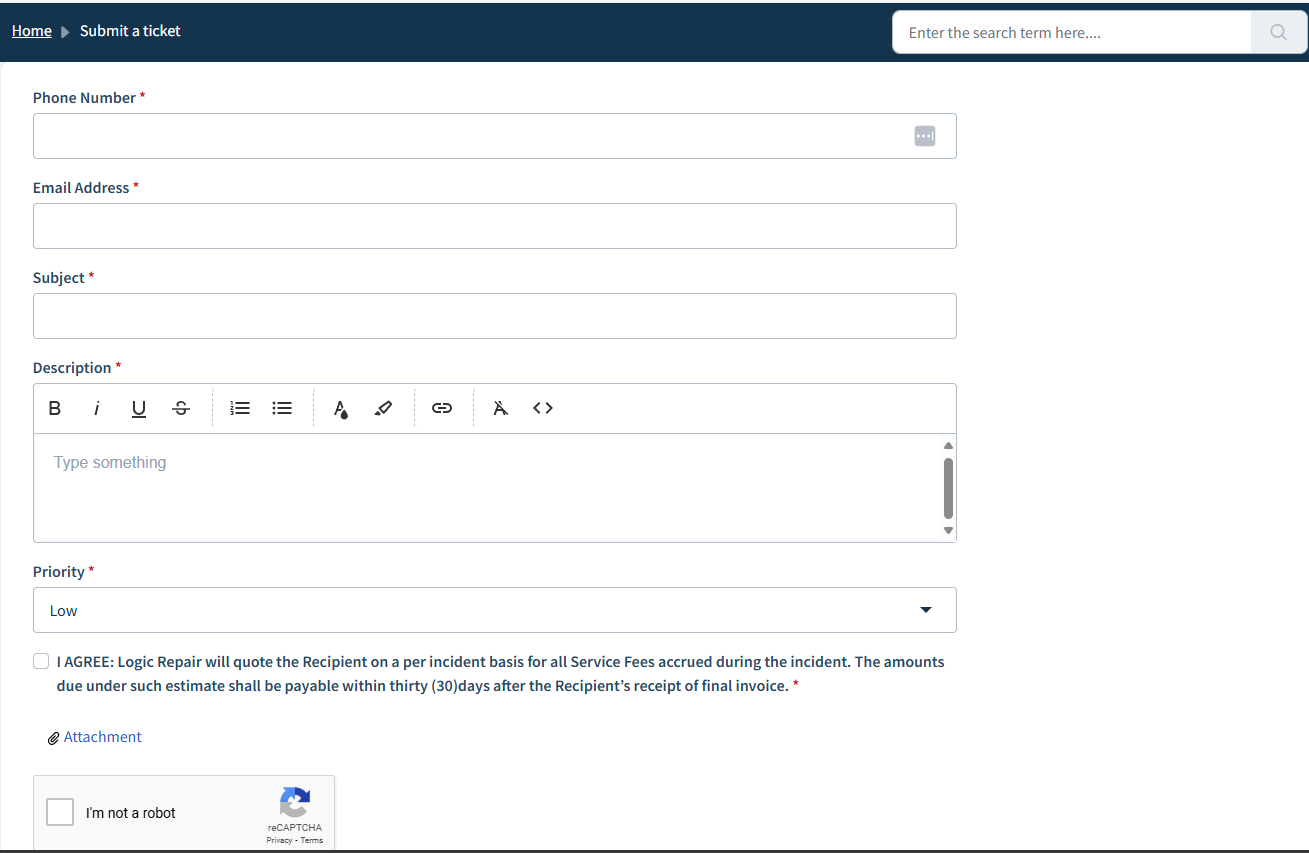Click the autofill icon in Phone Number field

925,136
